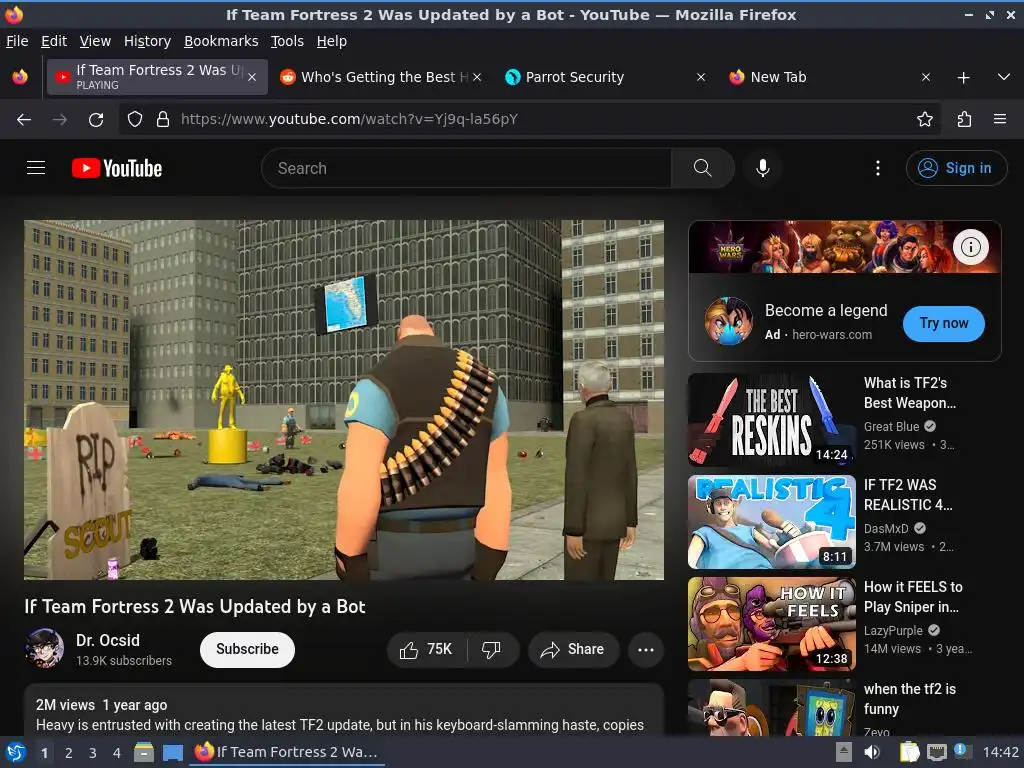Click the 14:42 clock in taskbar
This screenshot has width=1024, height=768.
(x=1000, y=752)
